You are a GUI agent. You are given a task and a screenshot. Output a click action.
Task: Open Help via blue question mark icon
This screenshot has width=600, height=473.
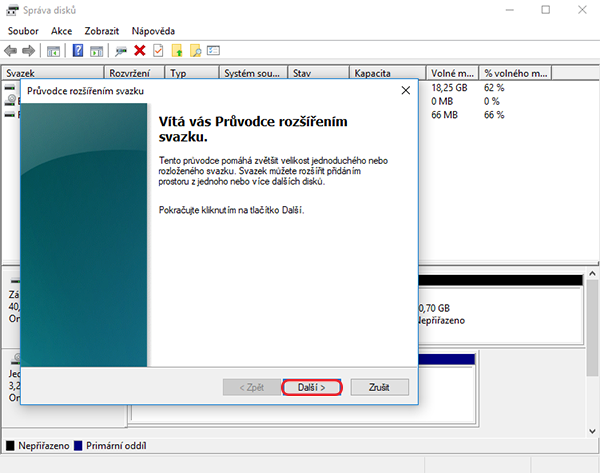[x=77, y=50]
